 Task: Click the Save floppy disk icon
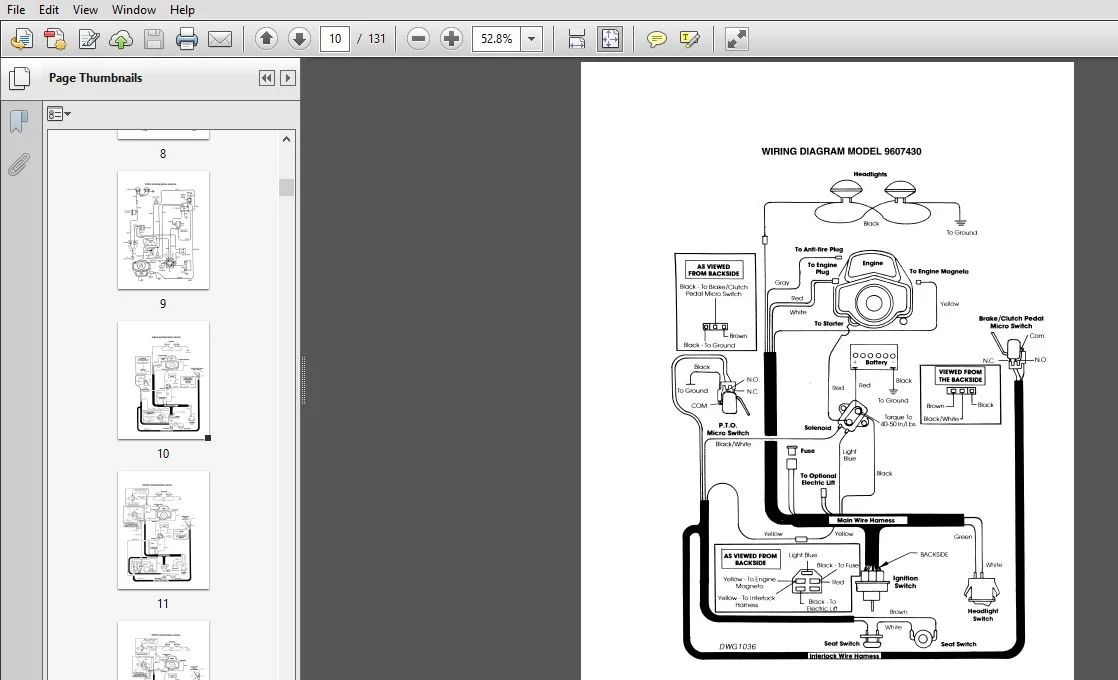pos(154,38)
